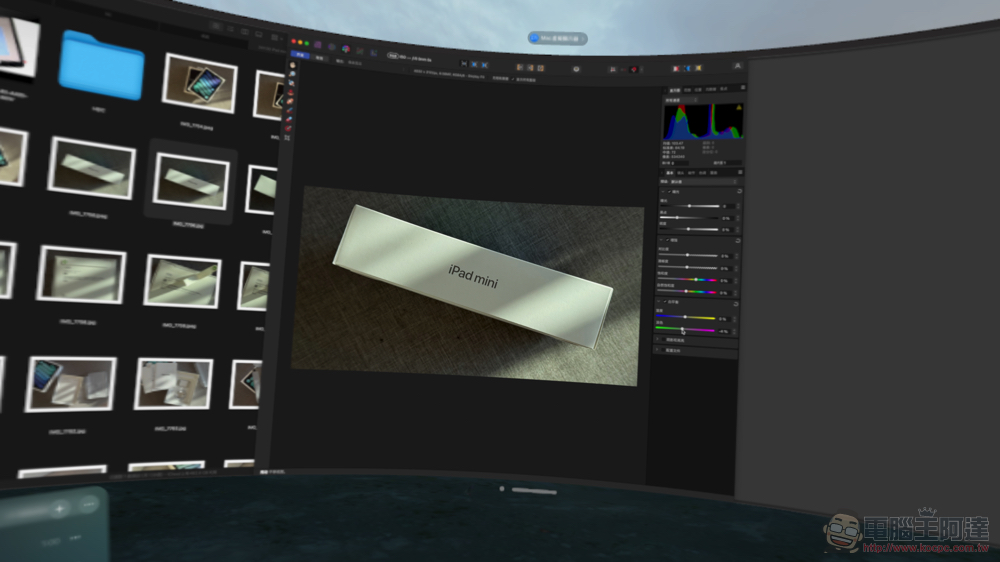This screenshot has width=1000, height=562.
Task: Toggle the Exposure section checkbox
Action: (x=670, y=191)
